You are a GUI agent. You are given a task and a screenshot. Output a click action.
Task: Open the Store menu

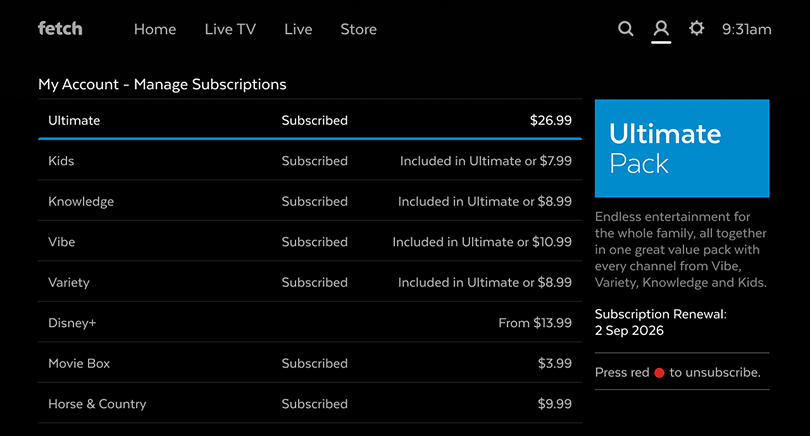coord(359,29)
